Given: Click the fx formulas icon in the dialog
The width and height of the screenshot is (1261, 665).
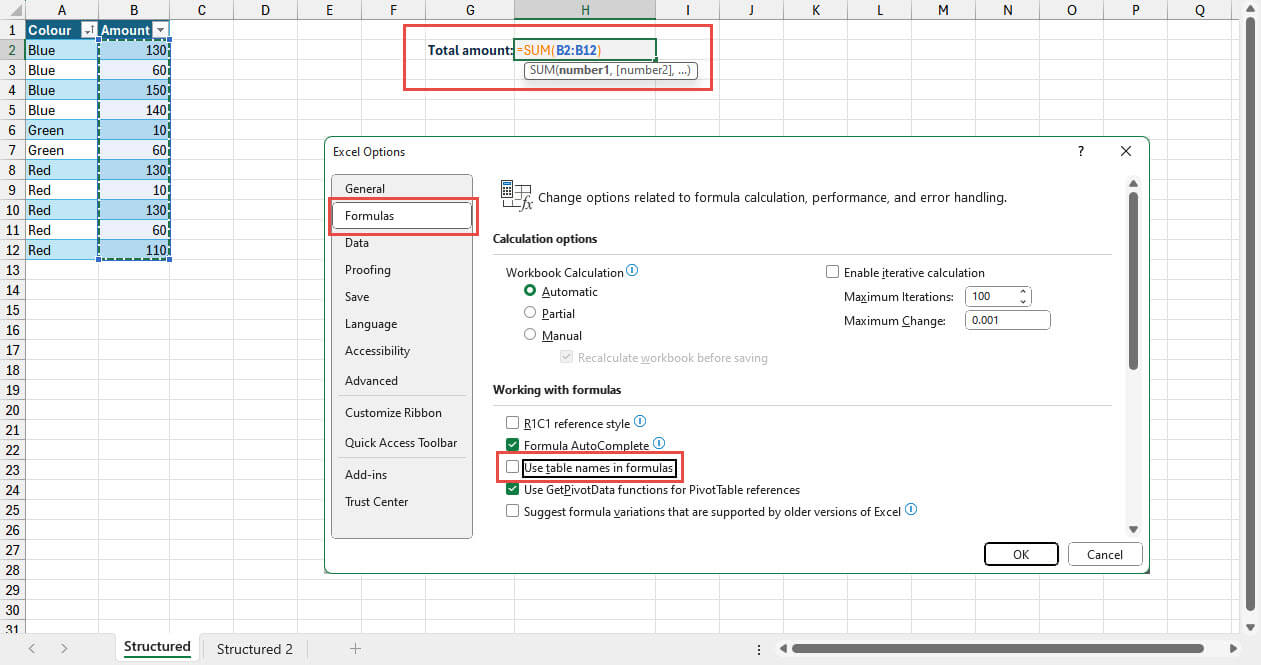Looking at the screenshot, I should [x=516, y=195].
